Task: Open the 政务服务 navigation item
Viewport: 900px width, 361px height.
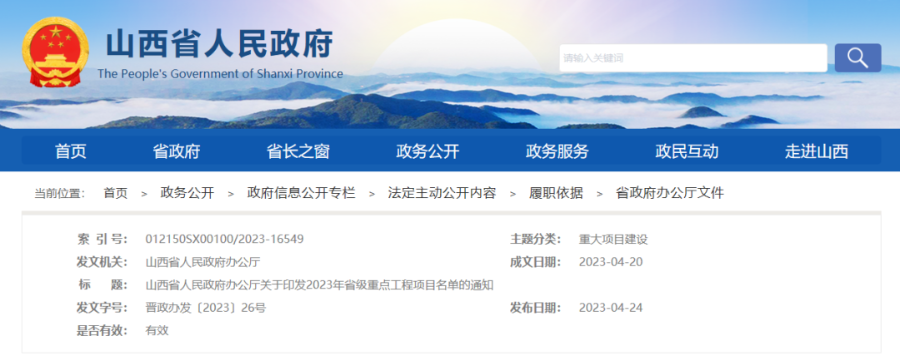Action: [x=557, y=152]
